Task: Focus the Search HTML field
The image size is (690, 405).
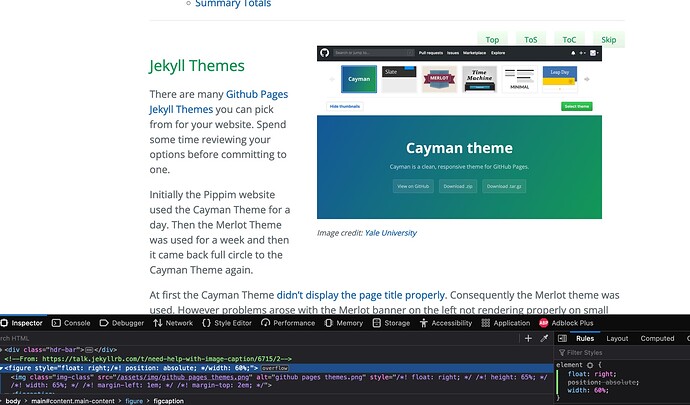Action: point(260,338)
